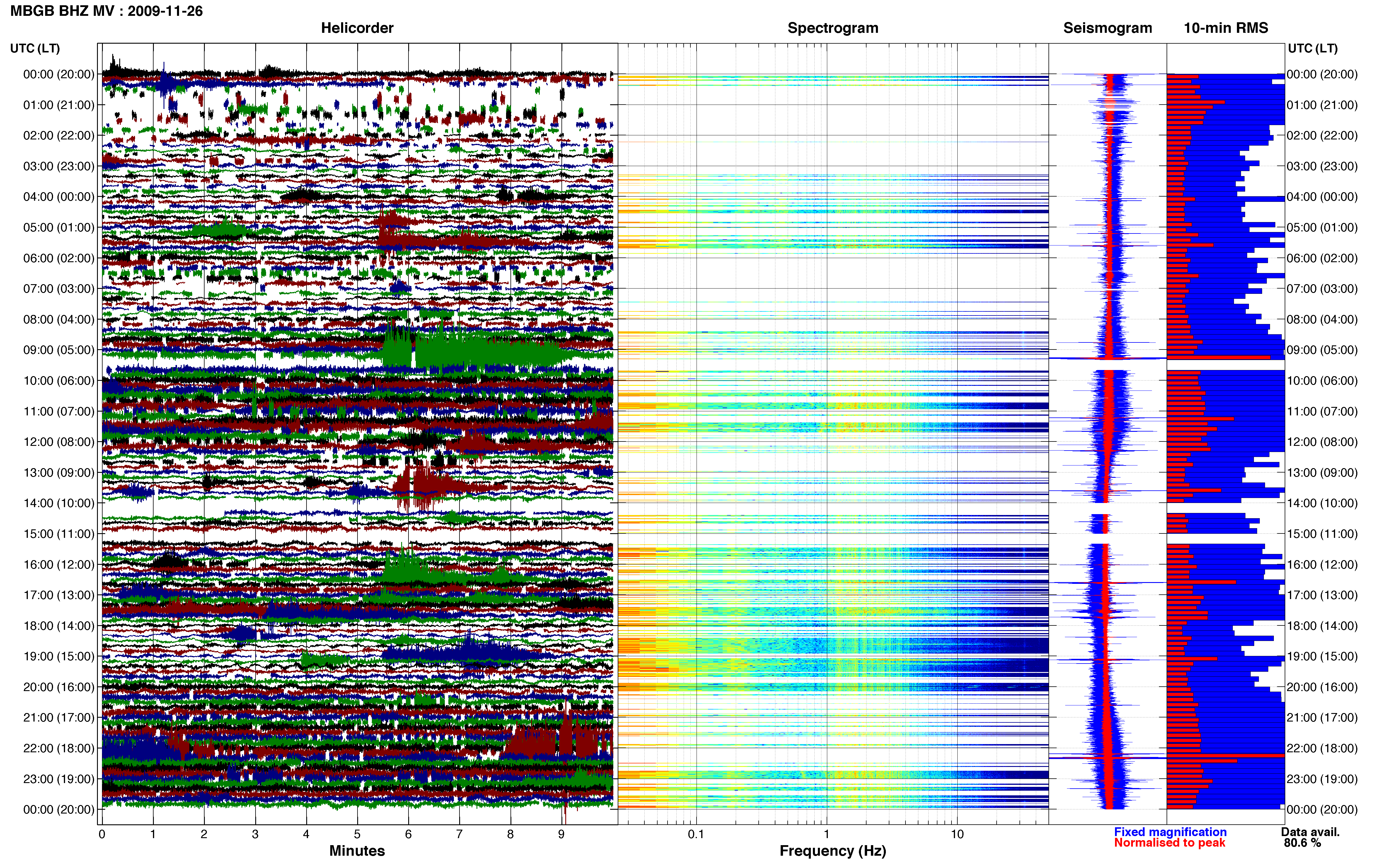This screenshot has height=868, width=1389.
Task: Click the left time label '03:00 (23:00)'
Action: [59, 166]
